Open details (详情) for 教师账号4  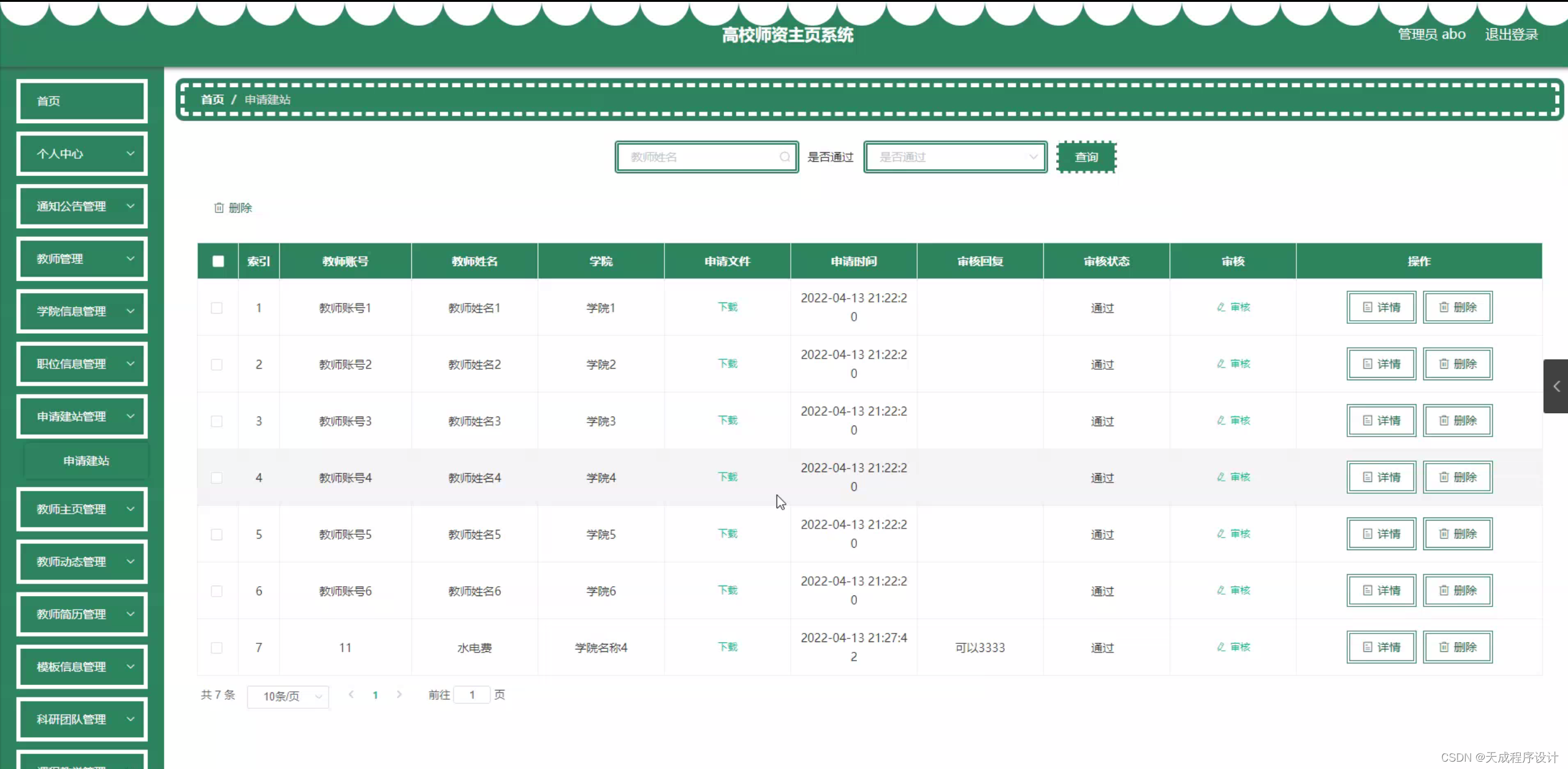(1381, 477)
